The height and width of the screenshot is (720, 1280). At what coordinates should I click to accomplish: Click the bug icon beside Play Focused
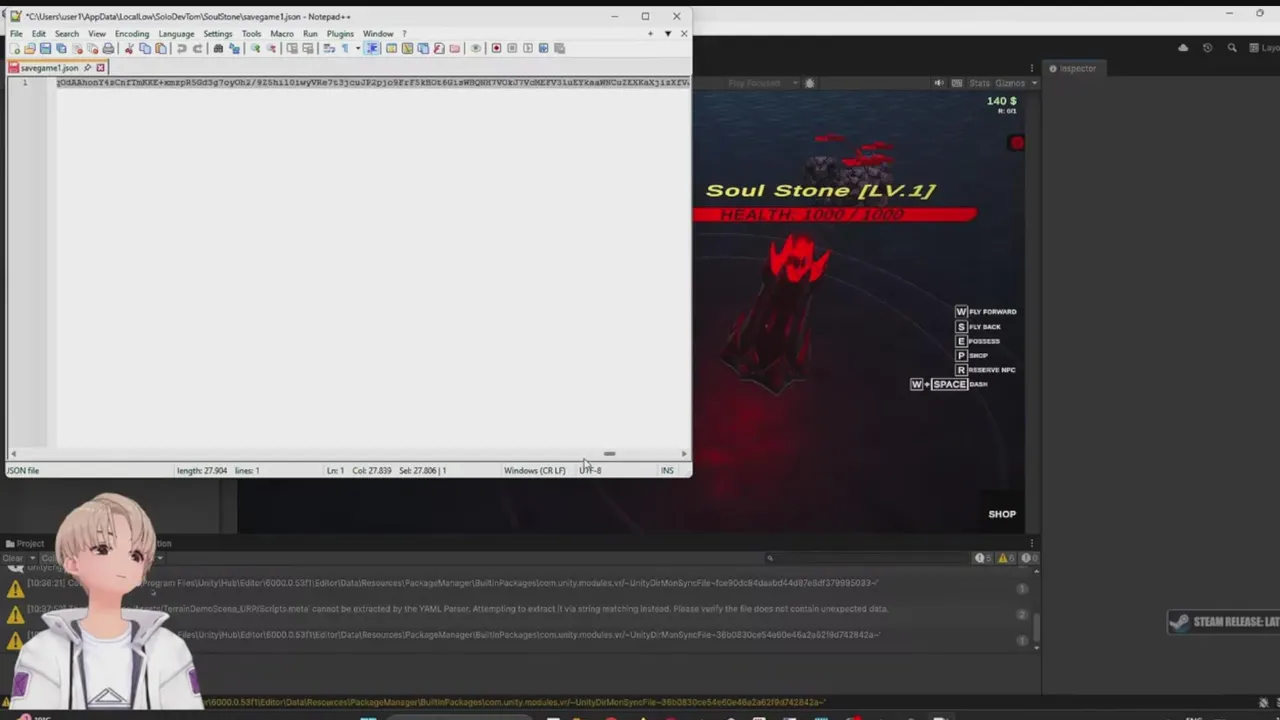coord(810,83)
